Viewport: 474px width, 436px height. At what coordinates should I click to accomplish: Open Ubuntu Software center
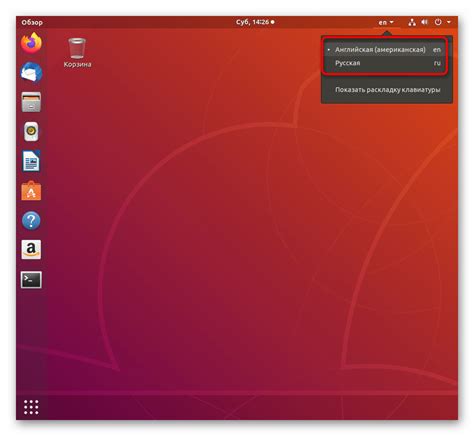point(31,191)
